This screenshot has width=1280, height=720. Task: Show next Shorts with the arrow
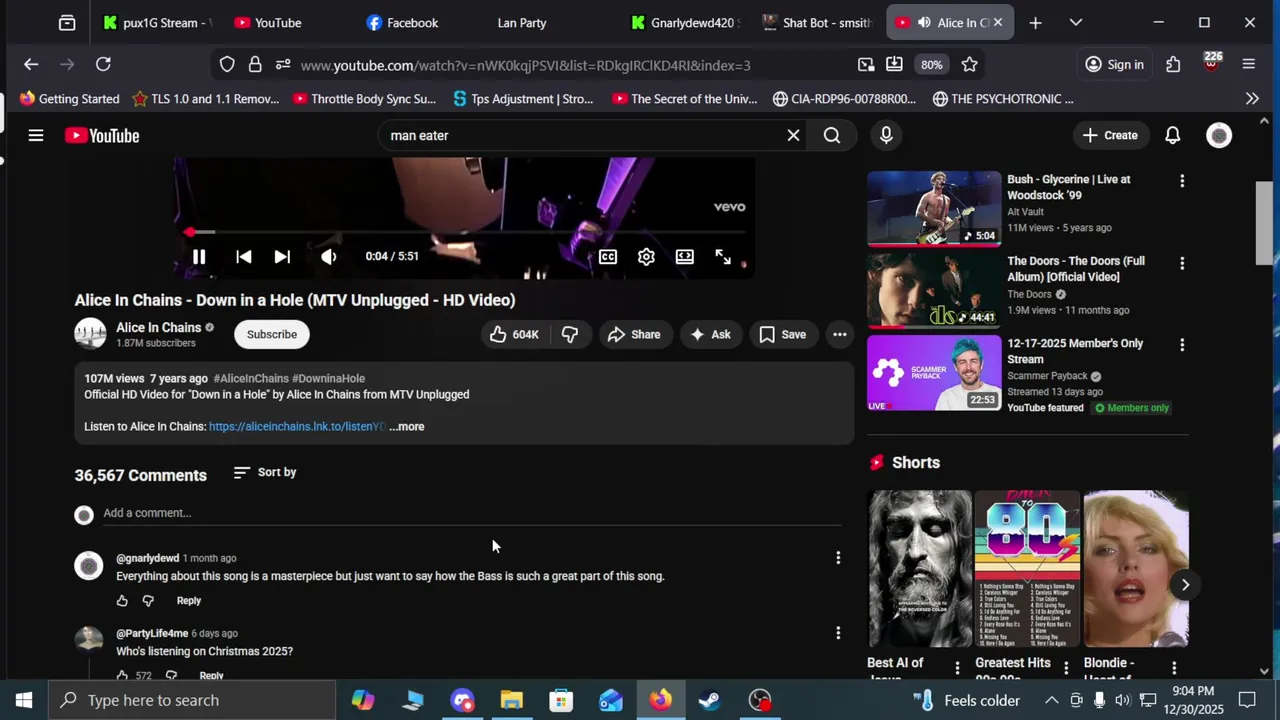(x=1185, y=585)
